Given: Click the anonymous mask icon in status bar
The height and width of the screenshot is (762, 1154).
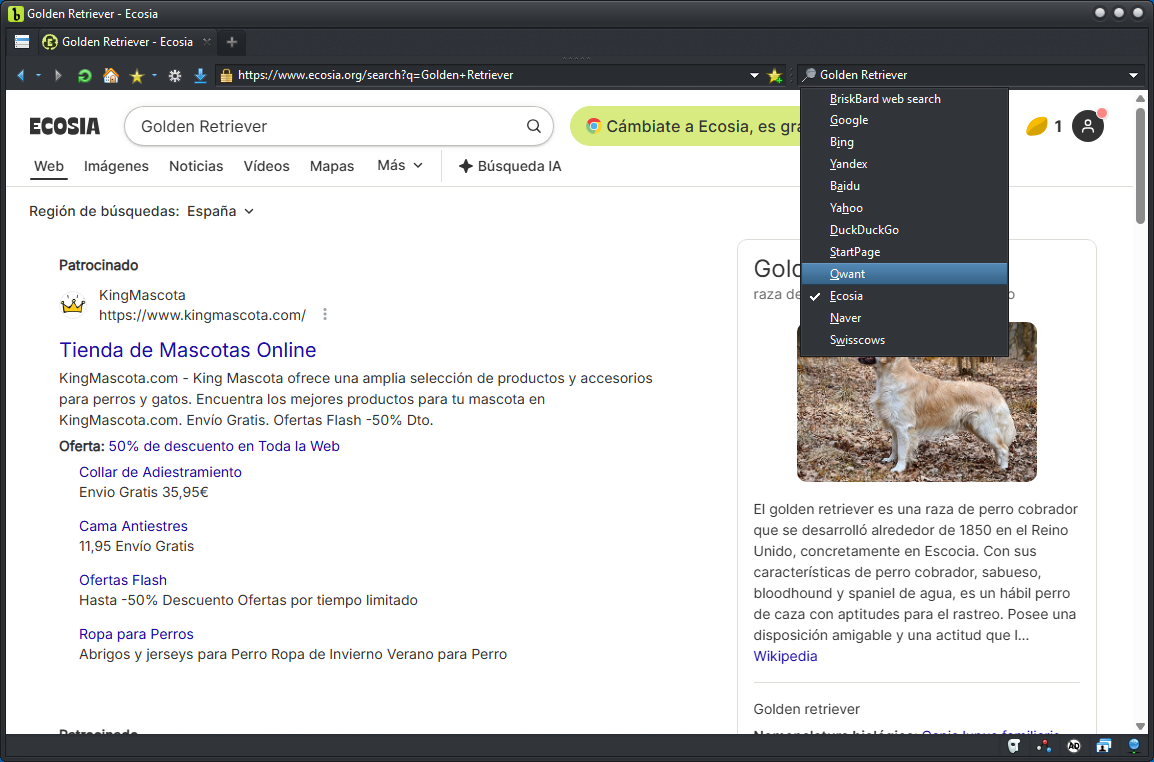Looking at the screenshot, I should (x=1014, y=746).
